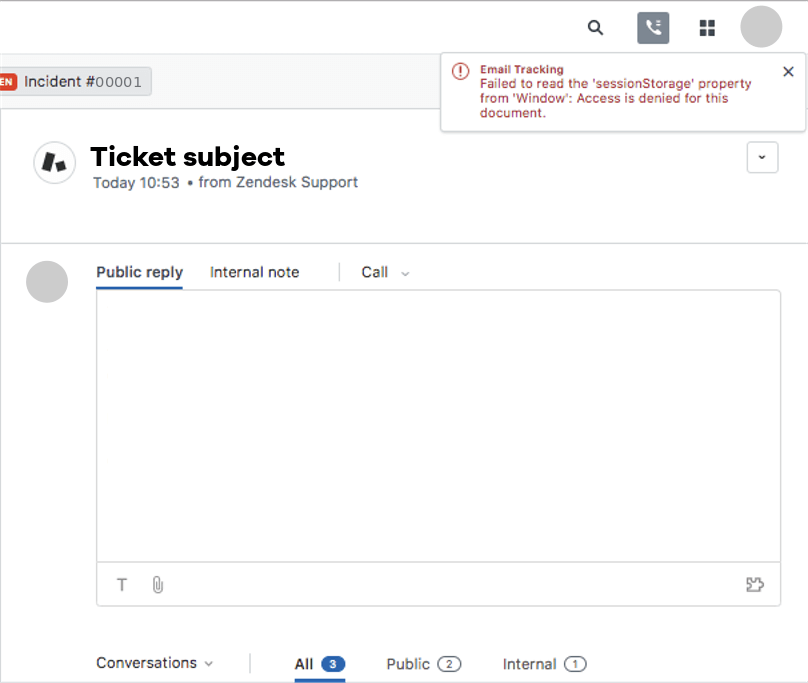Open the apps puzzle piece icon
Image resolution: width=808 pixels, height=683 pixels.
tap(755, 584)
